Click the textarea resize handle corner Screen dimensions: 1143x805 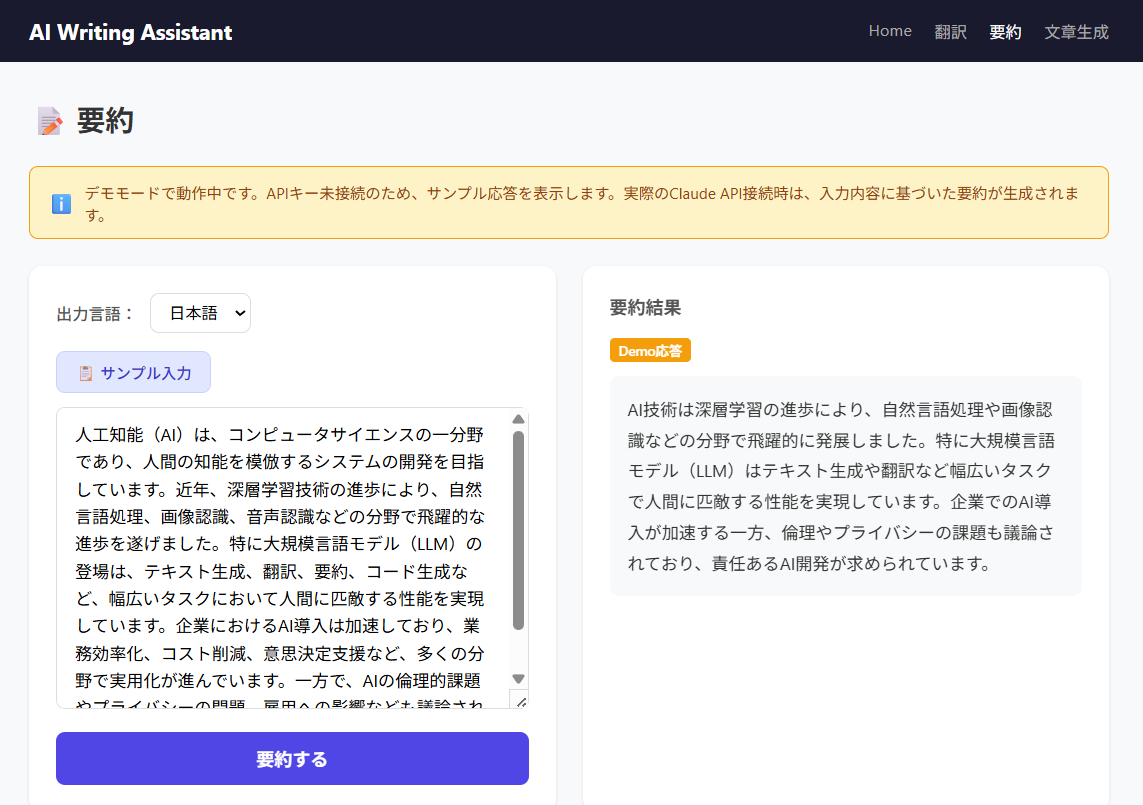tap(520, 701)
